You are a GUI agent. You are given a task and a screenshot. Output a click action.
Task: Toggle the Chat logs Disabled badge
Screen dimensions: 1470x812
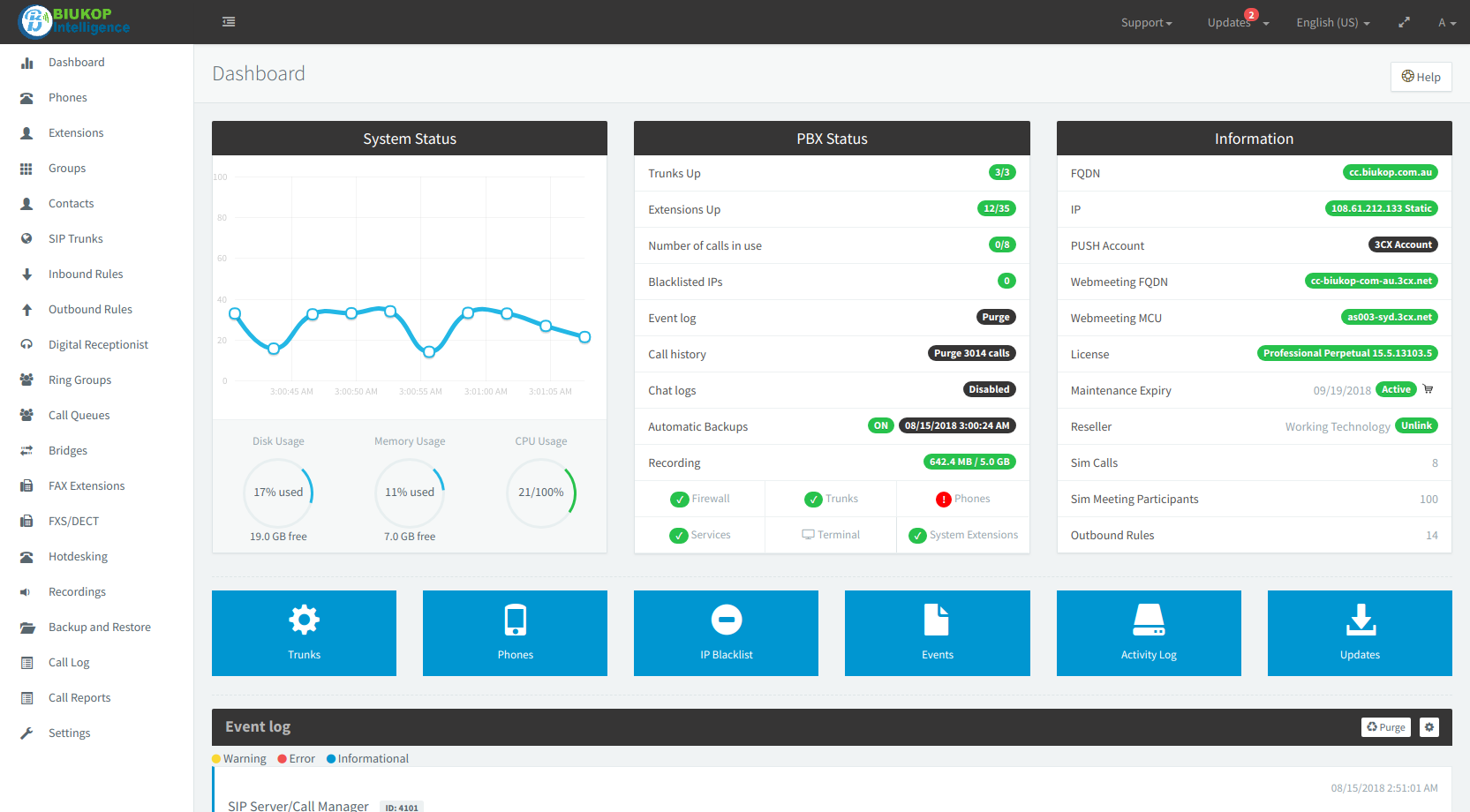point(988,389)
